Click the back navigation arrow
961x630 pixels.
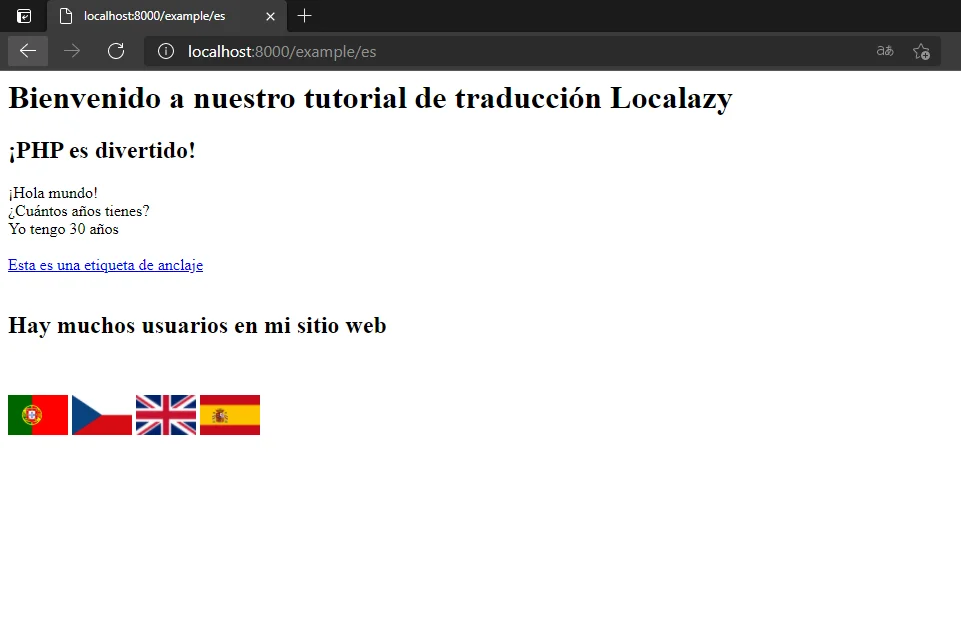point(27,51)
